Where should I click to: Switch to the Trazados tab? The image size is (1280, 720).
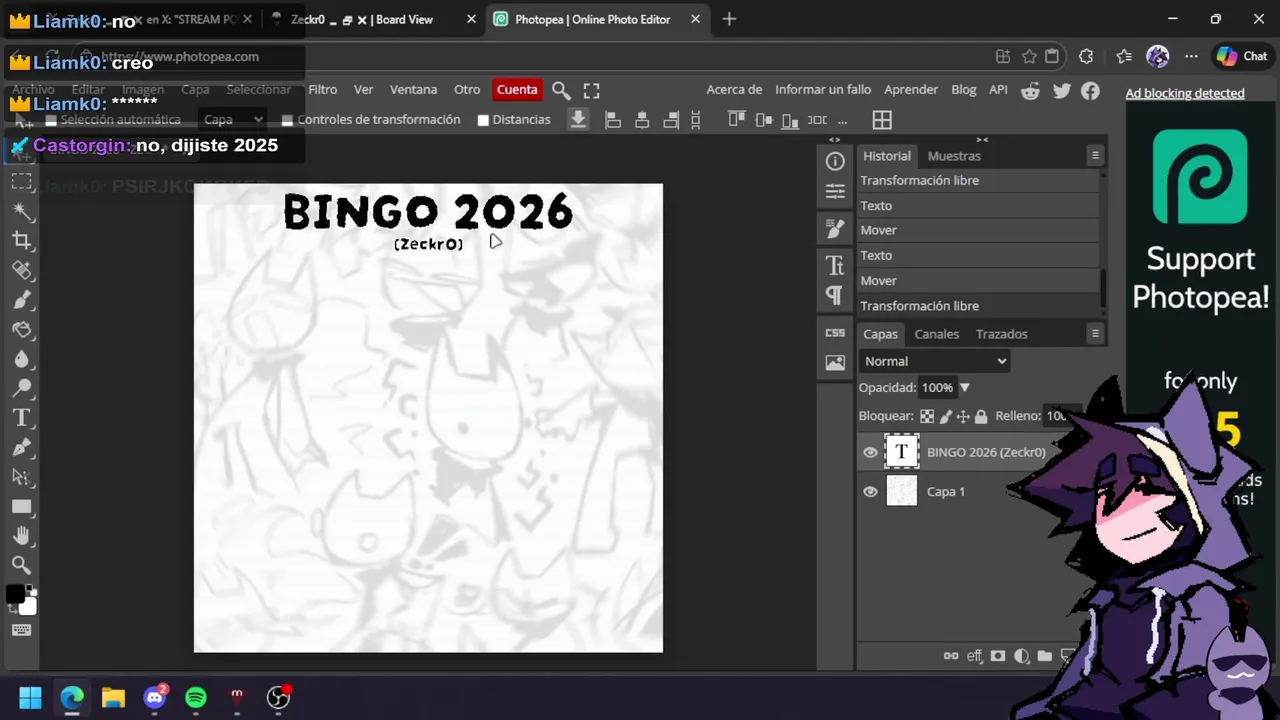pyautogui.click(x=1001, y=334)
